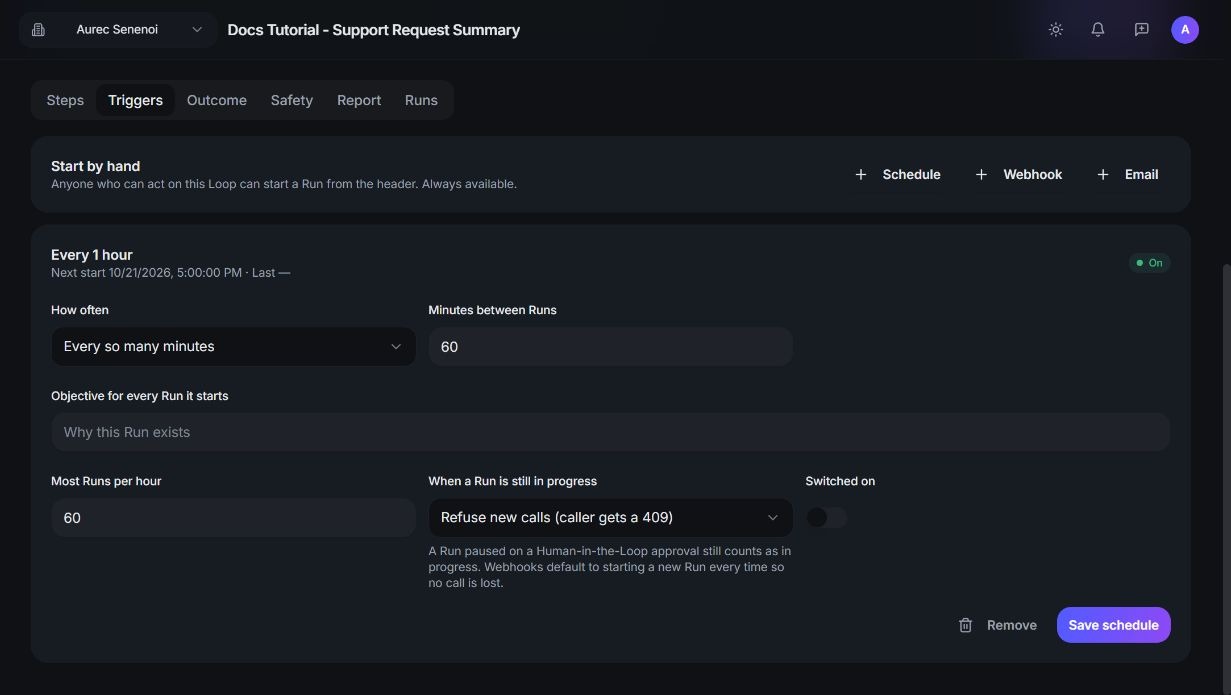This screenshot has height=695, width=1231.
Task: Open the Runs tab
Action: click(421, 100)
